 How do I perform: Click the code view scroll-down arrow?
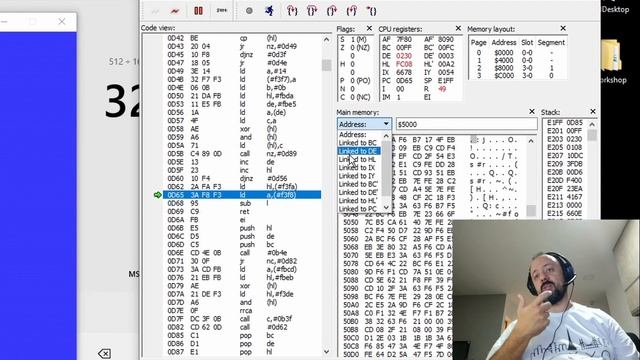coord(326,351)
